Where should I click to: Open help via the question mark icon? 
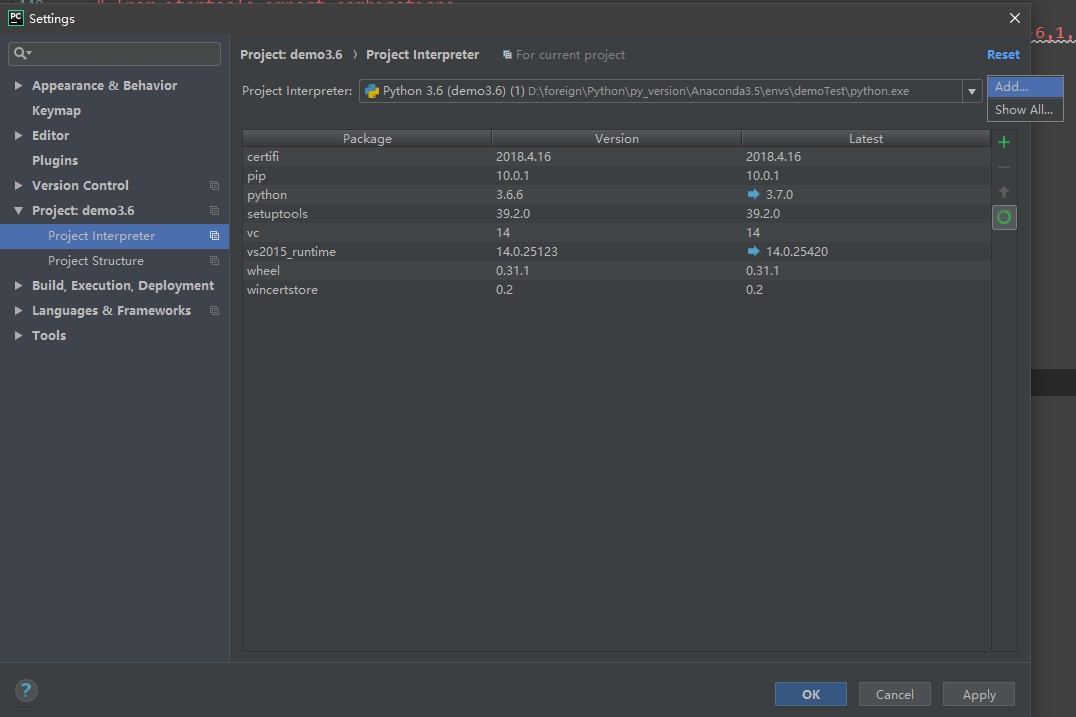(x=26, y=690)
